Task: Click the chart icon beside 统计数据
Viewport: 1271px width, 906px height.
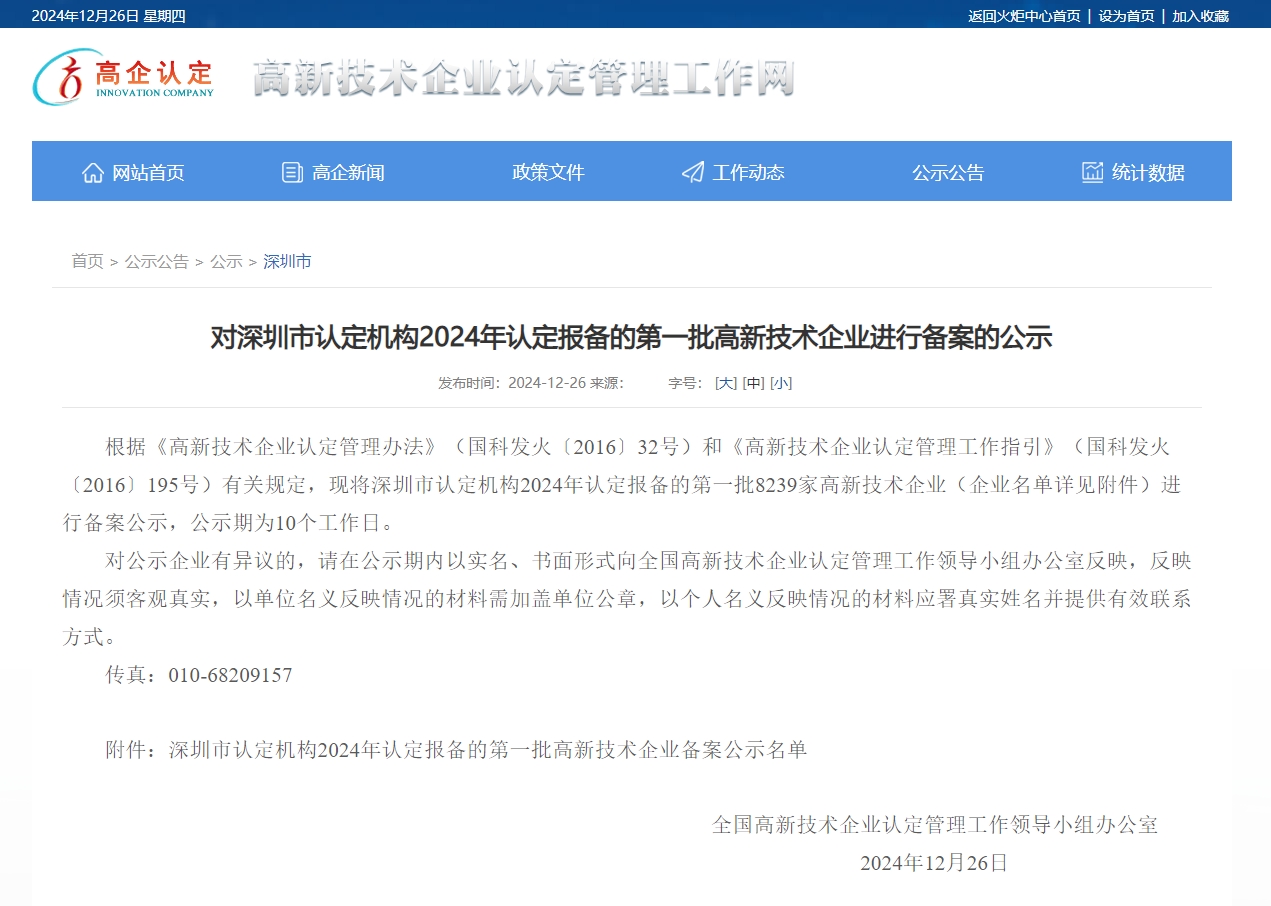Action: click(x=1092, y=172)
